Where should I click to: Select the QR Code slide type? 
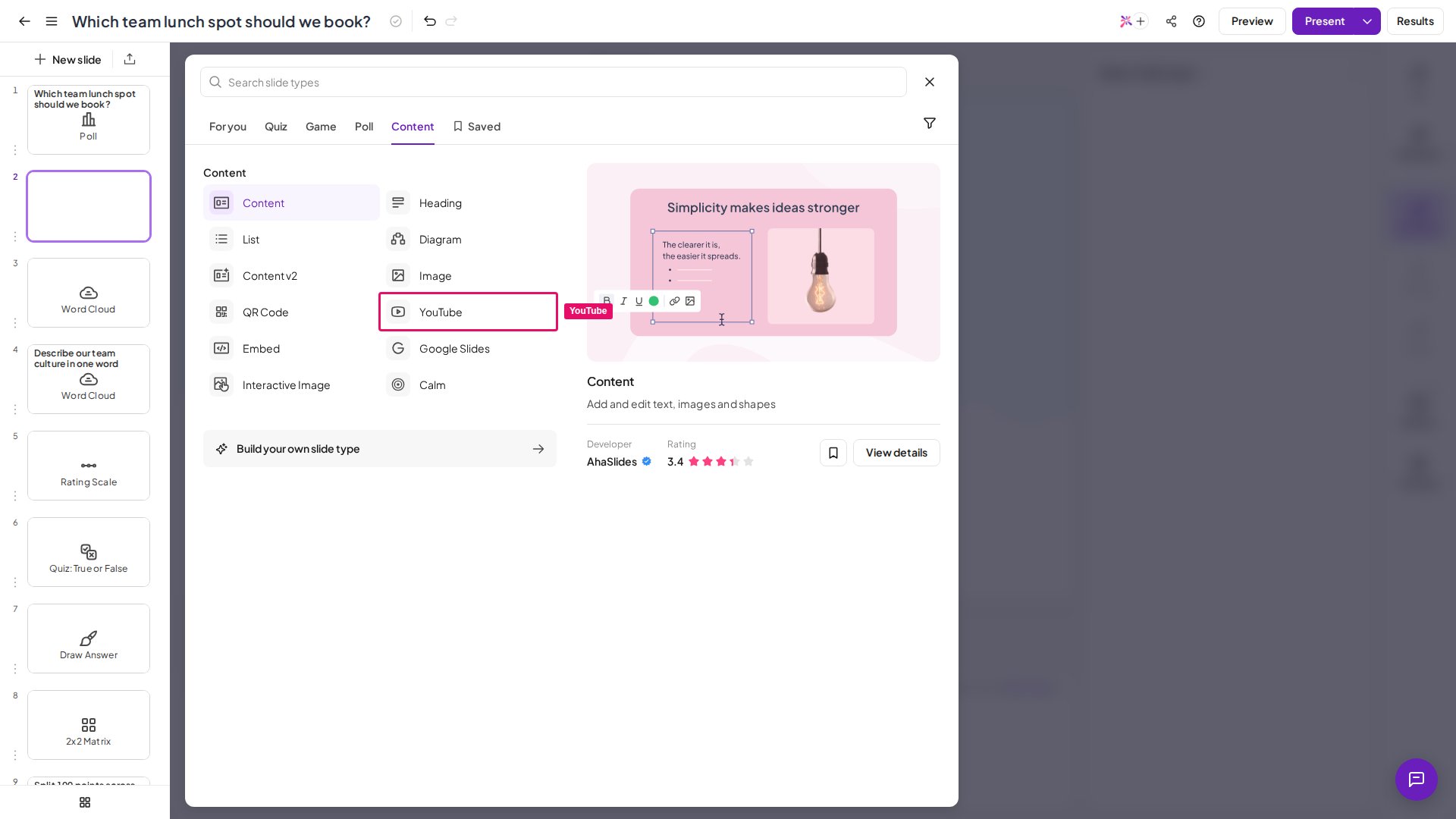click(291, 312)
